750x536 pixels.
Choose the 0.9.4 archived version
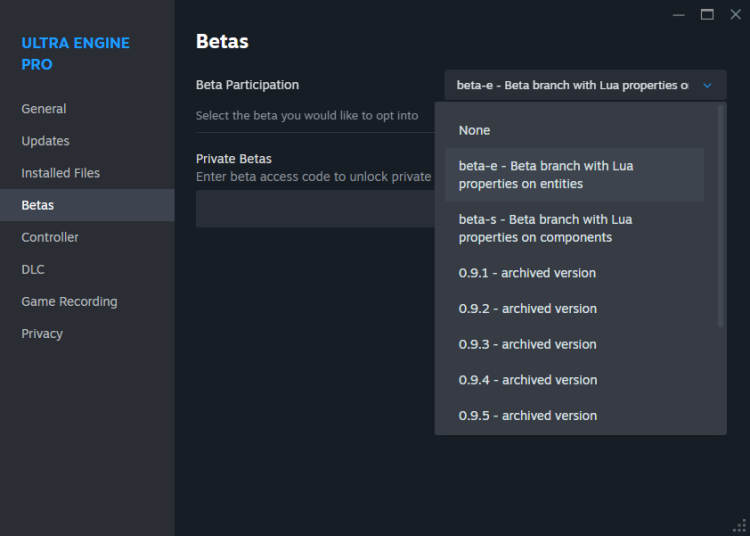(527, 380)
